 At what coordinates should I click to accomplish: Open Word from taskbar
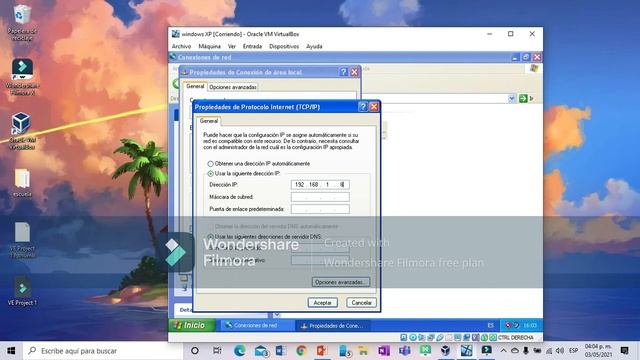tap(281, 351)
